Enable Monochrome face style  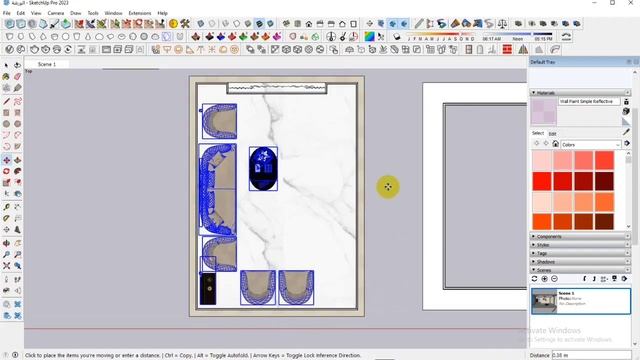270,24
